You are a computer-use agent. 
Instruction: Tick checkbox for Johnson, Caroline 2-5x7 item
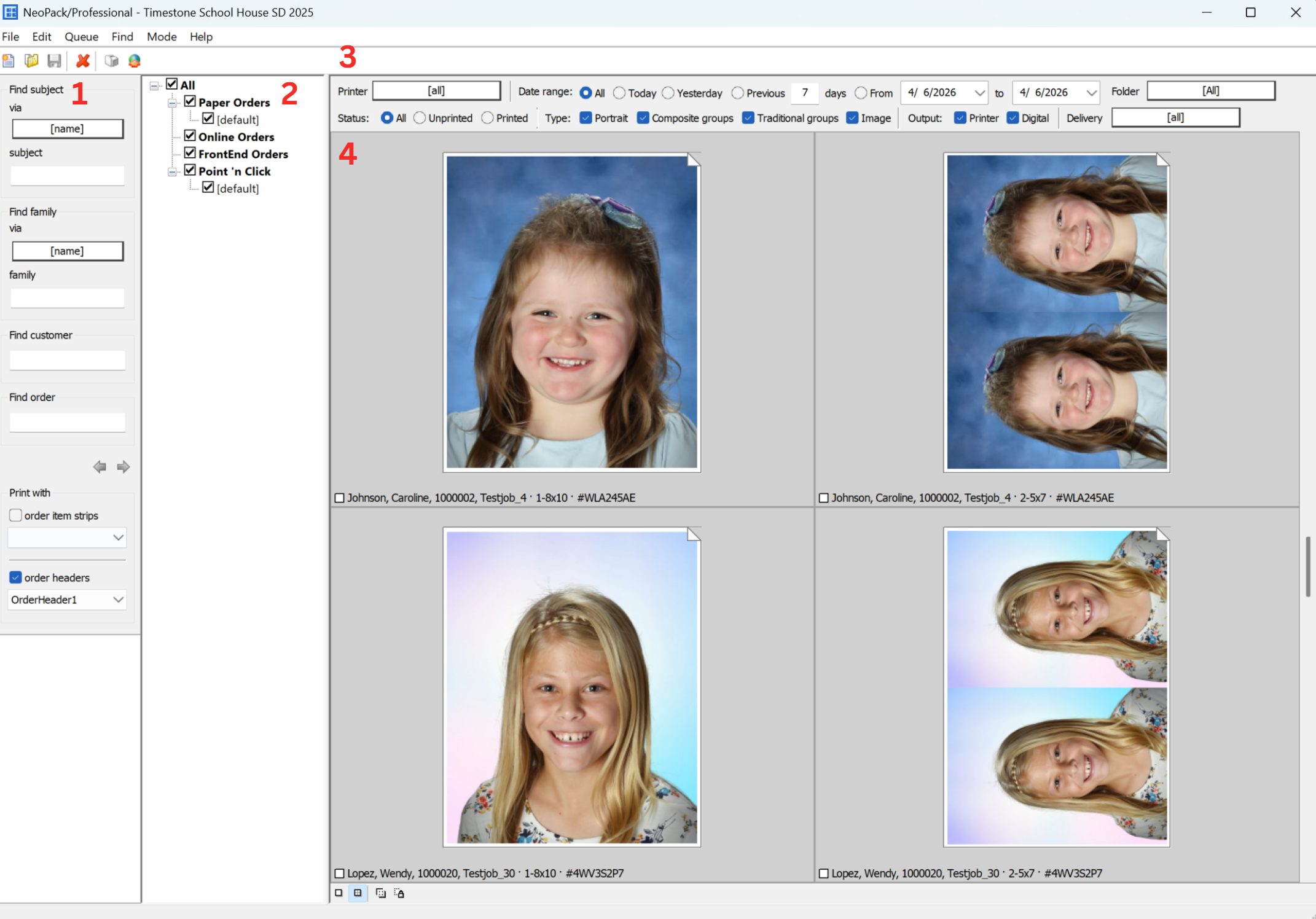pos(824,498)
